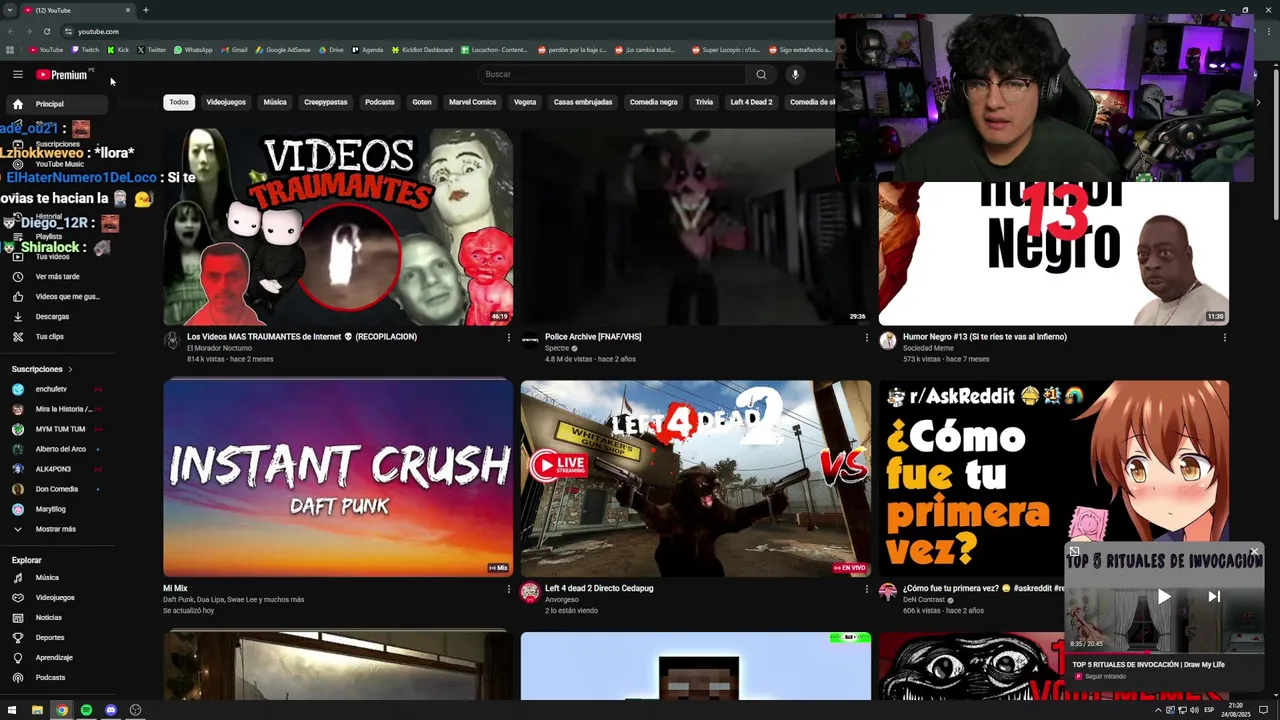Viewport: 1280px width, 720px height.
Task: Expand 'Mostrar más' subscriptions list
Action: (55, 529)
